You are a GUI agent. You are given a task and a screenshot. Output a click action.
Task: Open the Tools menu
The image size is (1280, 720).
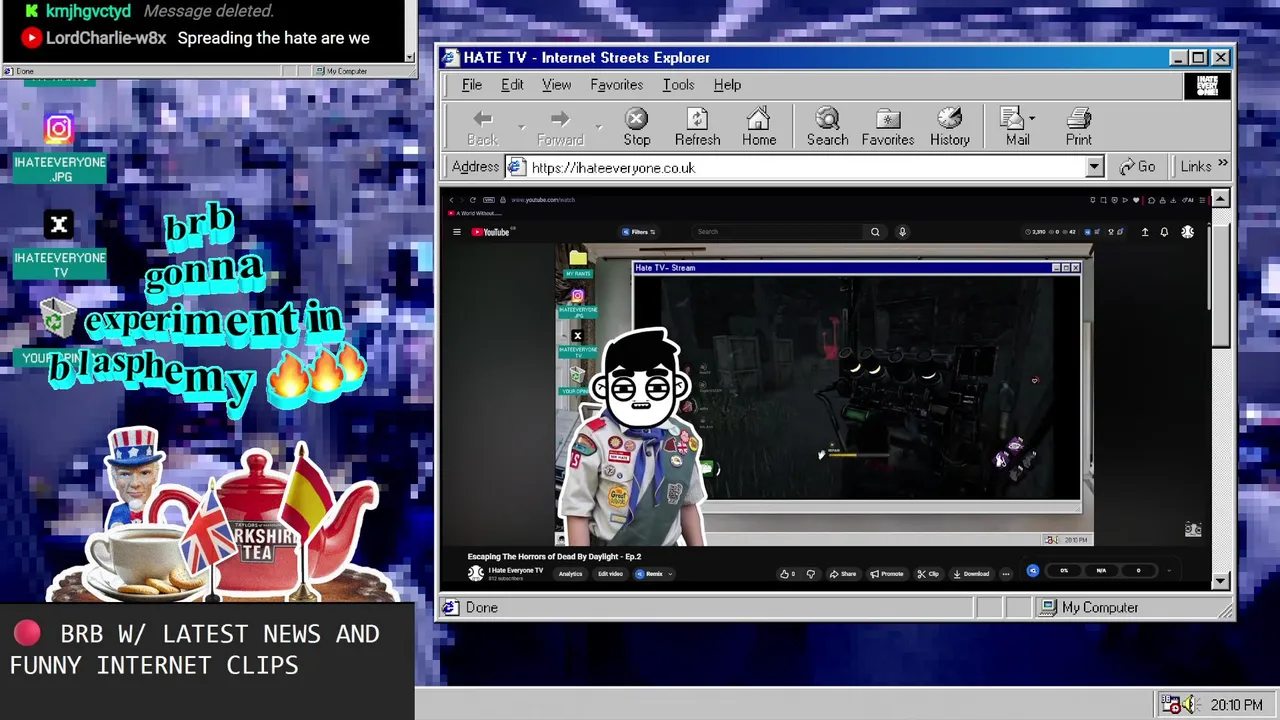pos(678,85)
